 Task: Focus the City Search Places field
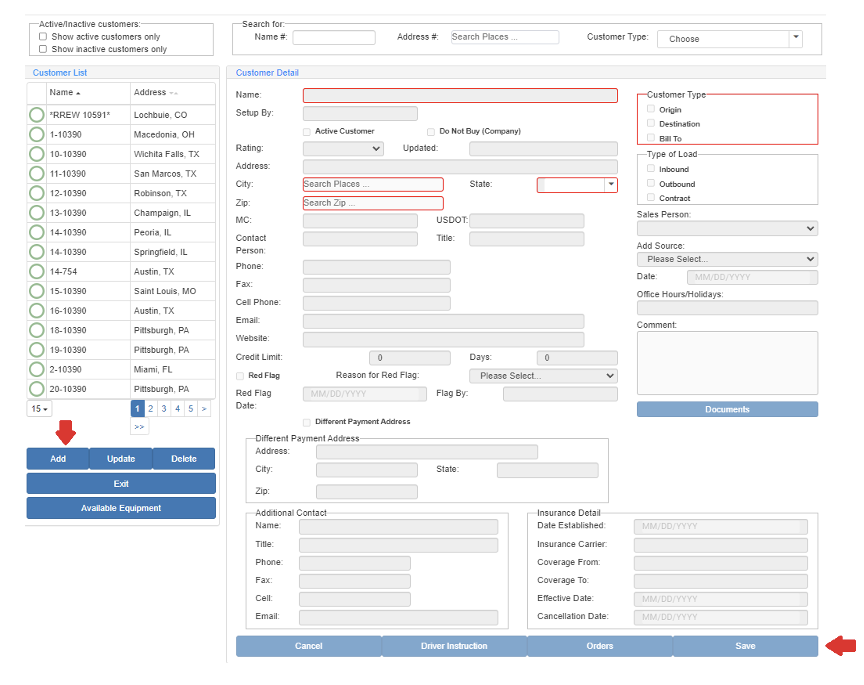373,184
